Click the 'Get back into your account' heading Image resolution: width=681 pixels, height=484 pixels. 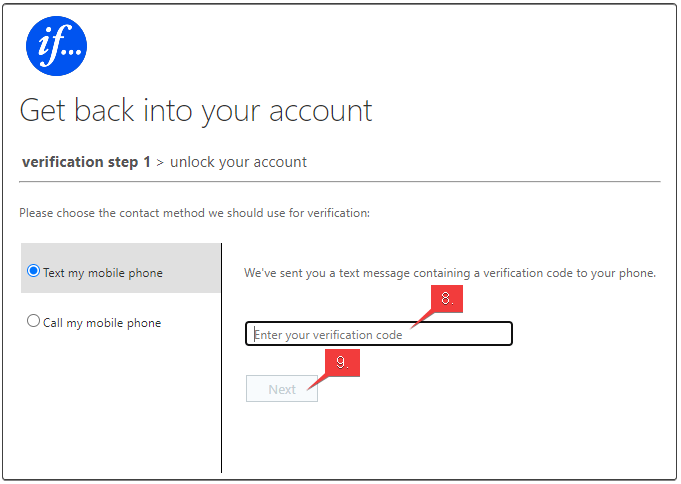coord(196,110)
